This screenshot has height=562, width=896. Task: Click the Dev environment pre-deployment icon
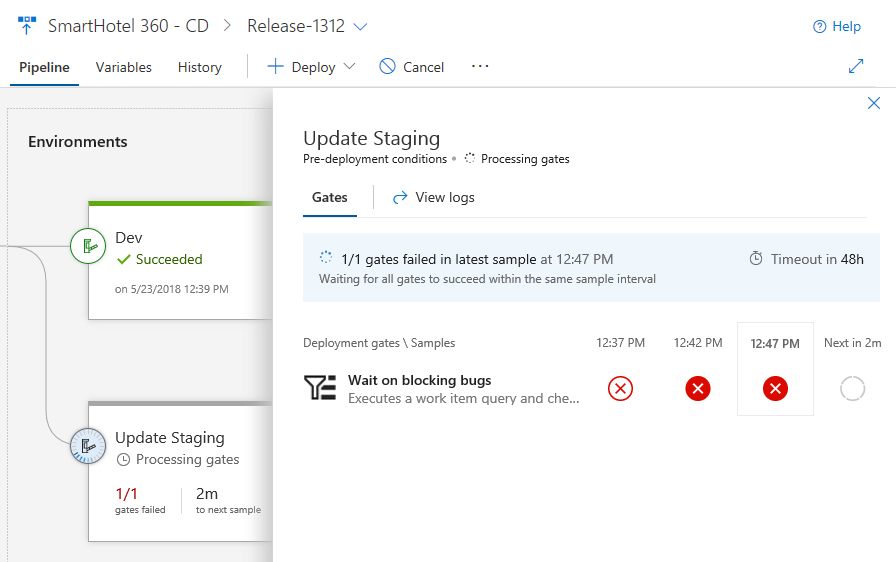pyautogui.click(x=88, y=246)
